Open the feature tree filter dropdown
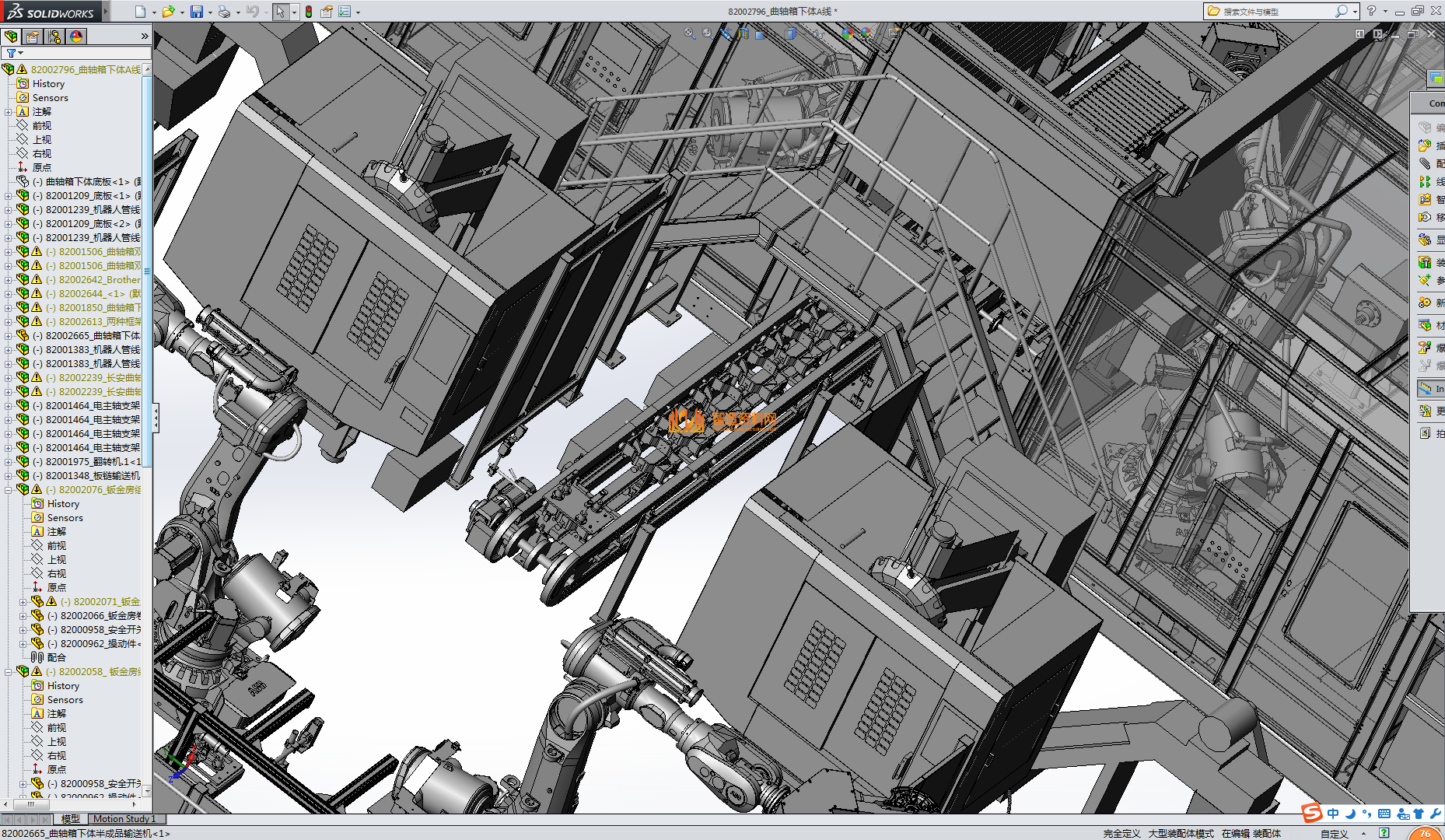 coord(14,53)
